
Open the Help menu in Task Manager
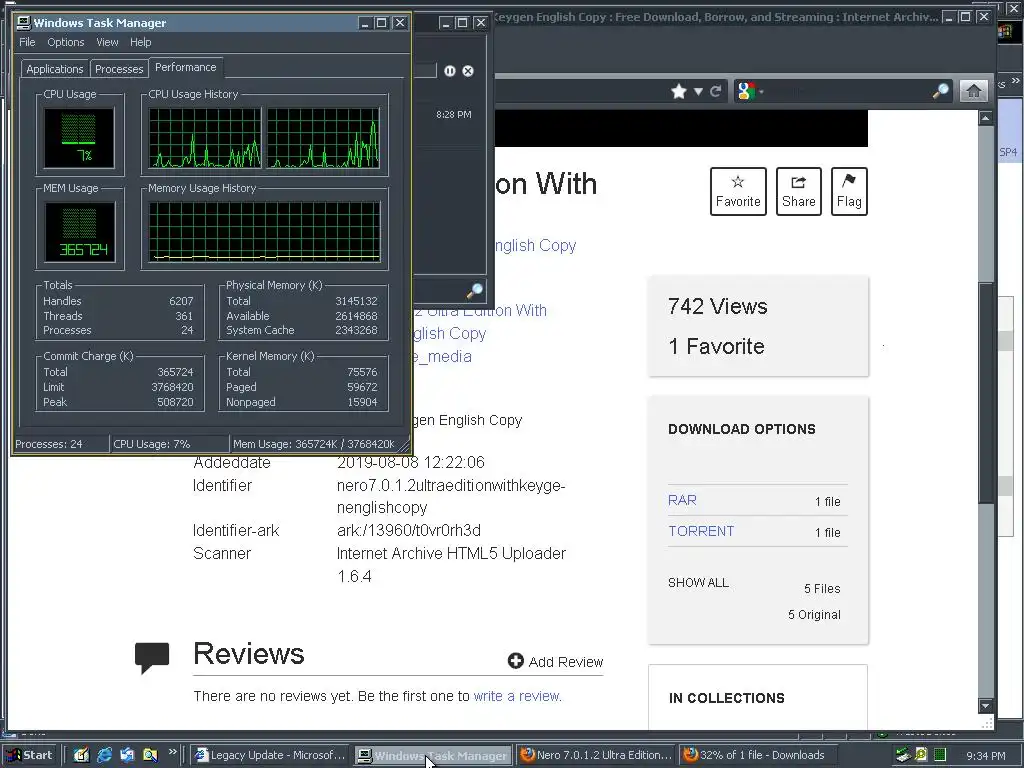pos(140,42)
